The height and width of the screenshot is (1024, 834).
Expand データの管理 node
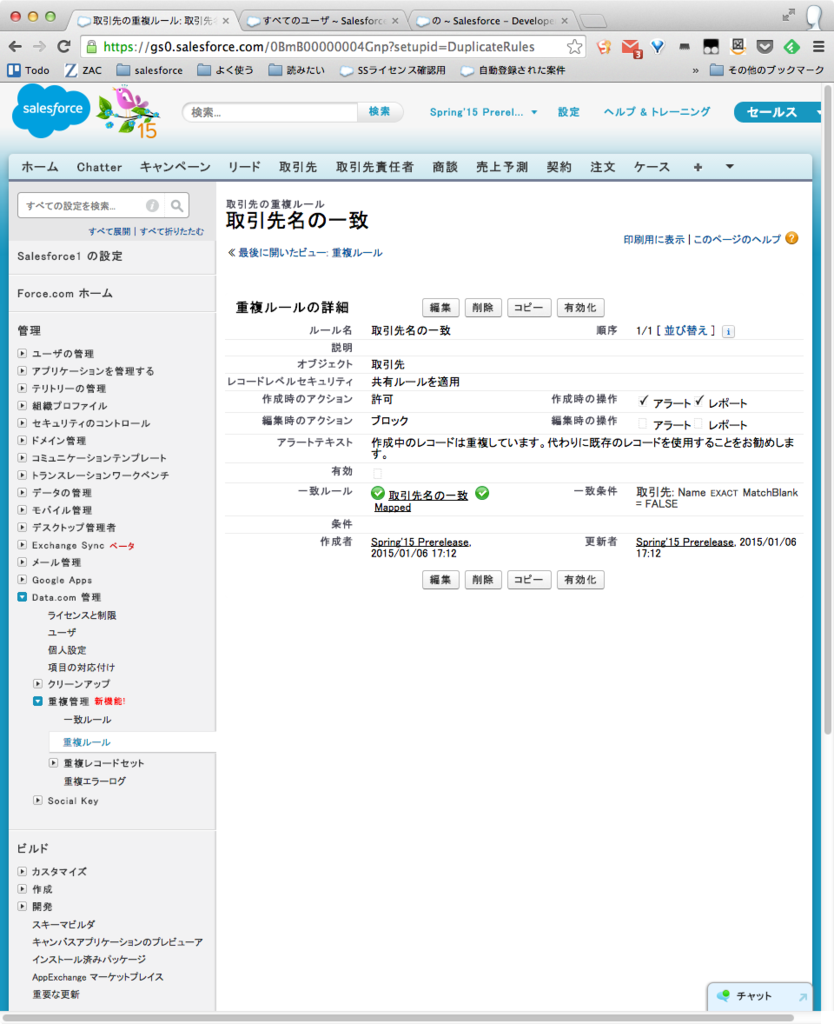[x=22, y=492]
